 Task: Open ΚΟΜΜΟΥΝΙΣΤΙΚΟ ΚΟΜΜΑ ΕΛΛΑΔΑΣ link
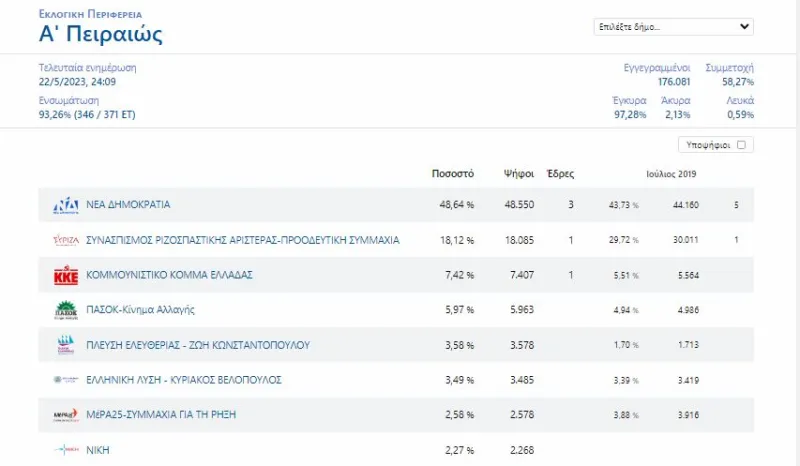click(169, 275)
